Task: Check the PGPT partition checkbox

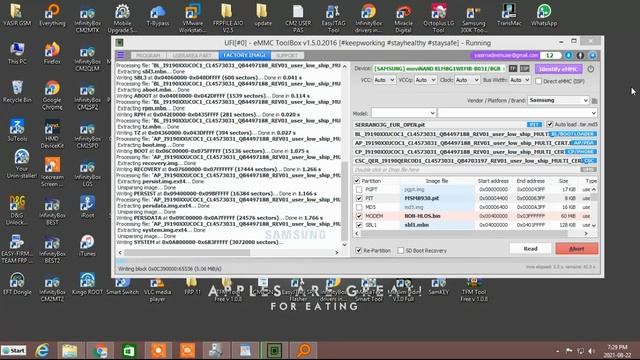Action: [x=359, y=189]
